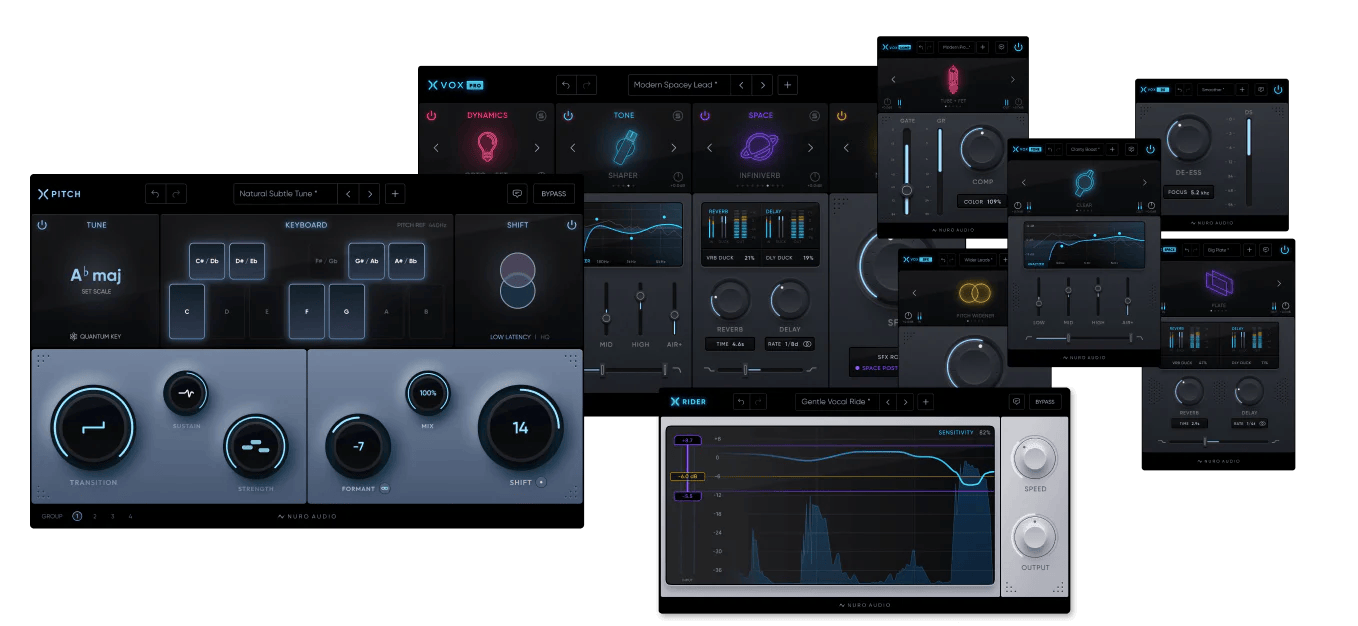
Task: Click the Transition knob in Pitch
Action: (x=93, y=429)
